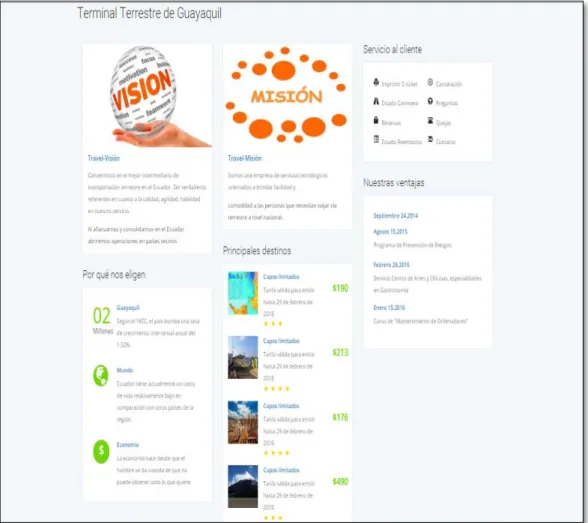Open the snowy mountain thumbnail priced $490

[243, 486]
